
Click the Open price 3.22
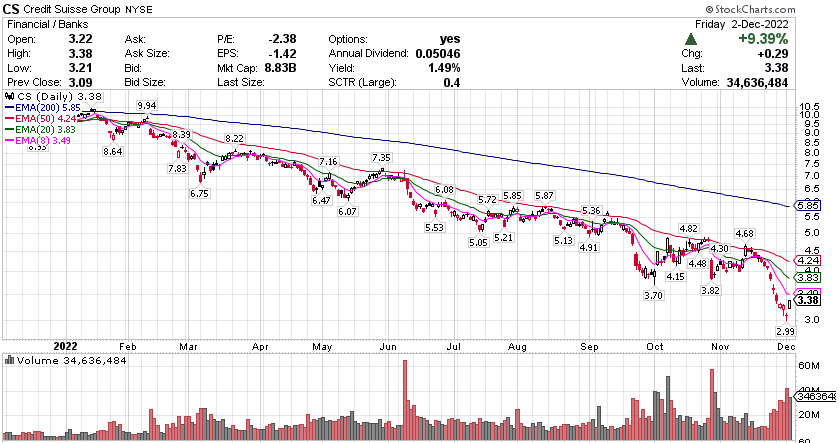[x=80, y=39]
